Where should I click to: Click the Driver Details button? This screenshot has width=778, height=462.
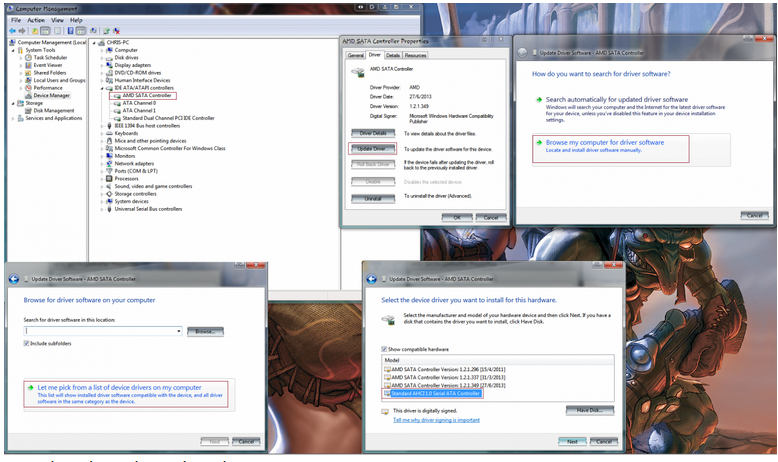click(x=373, y=133)
